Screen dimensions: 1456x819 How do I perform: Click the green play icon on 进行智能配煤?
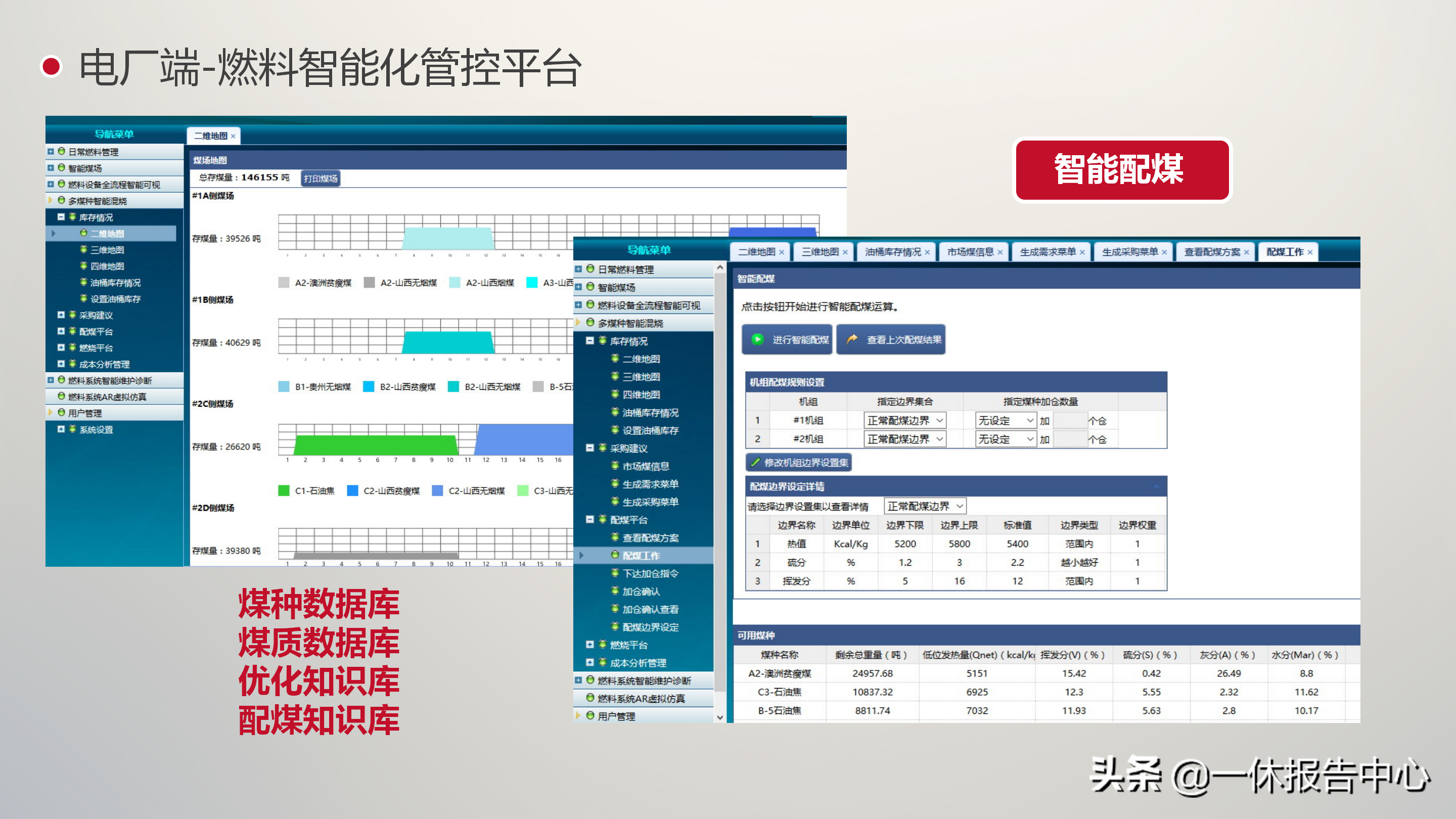[x=757, y=339]
